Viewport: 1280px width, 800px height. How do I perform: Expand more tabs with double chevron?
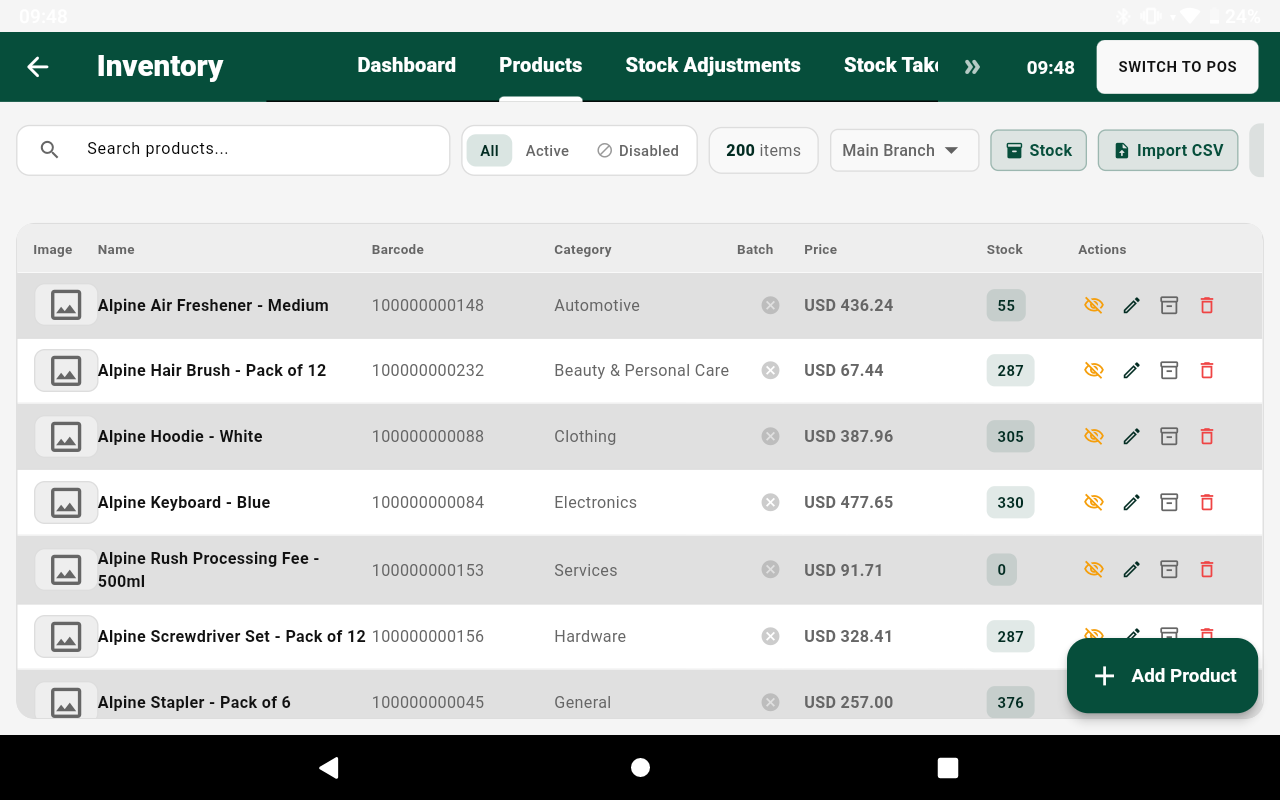click(x=972, y=67)
